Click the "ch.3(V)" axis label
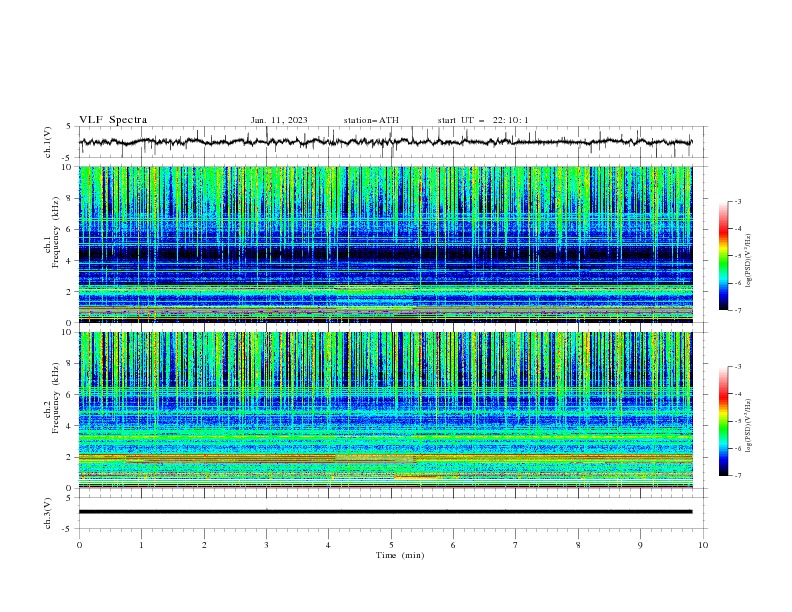This screenshot has width=792, height=612. tap(48, 513)
